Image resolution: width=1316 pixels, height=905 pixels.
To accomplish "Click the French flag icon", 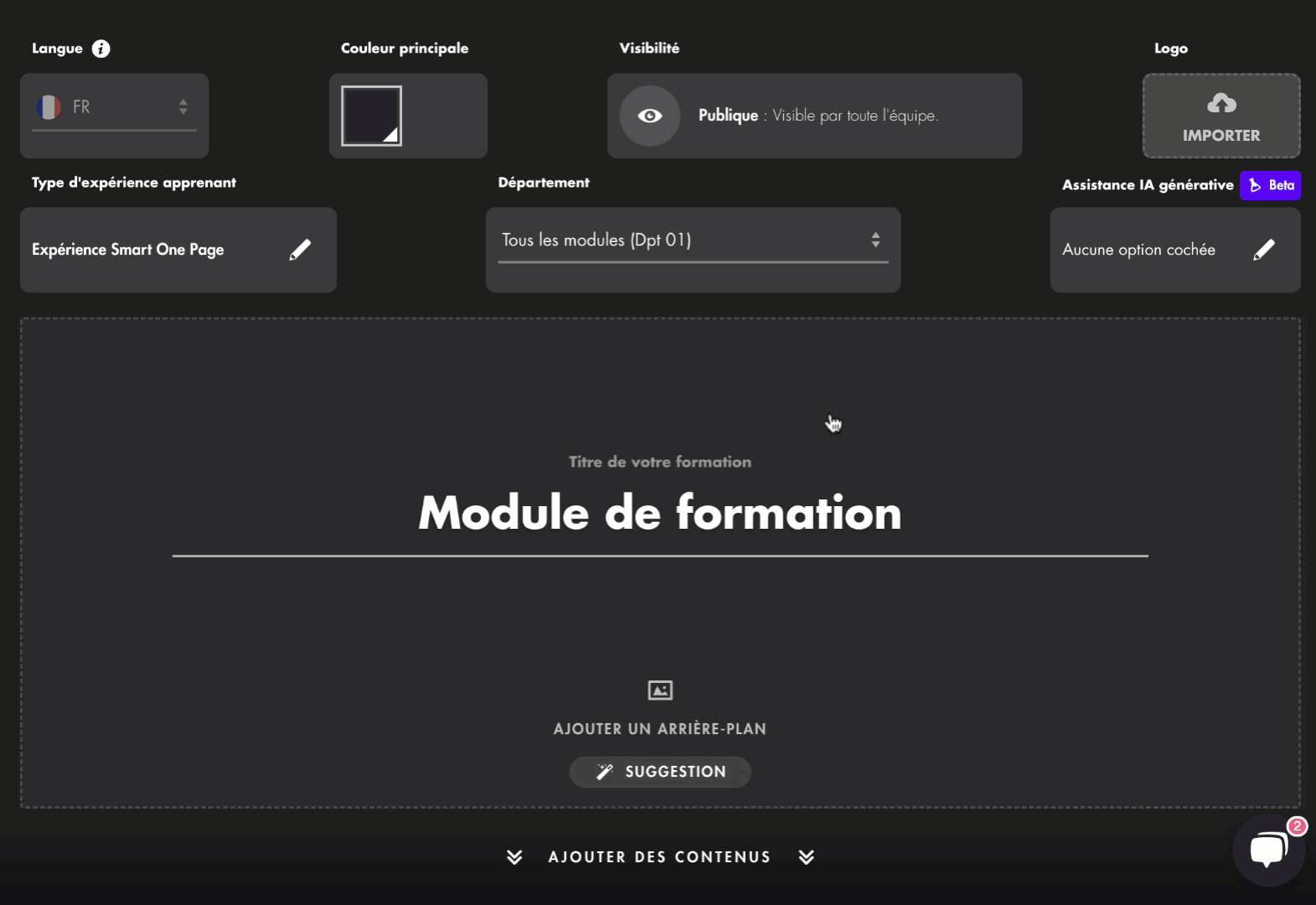I will pos(49,107).
